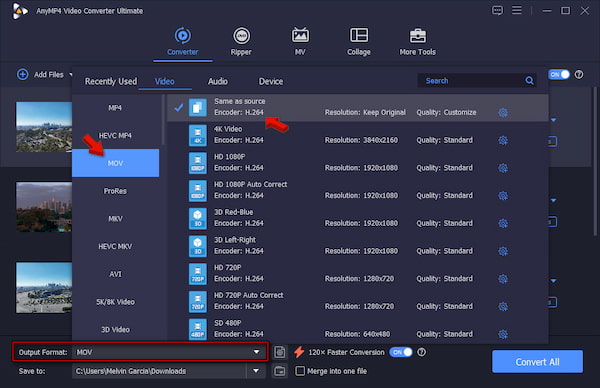Image resolution: width=600 pixels, height=388 pixels.
Task: Toggle 120x Faster Conversion switch
Action: 401,352
